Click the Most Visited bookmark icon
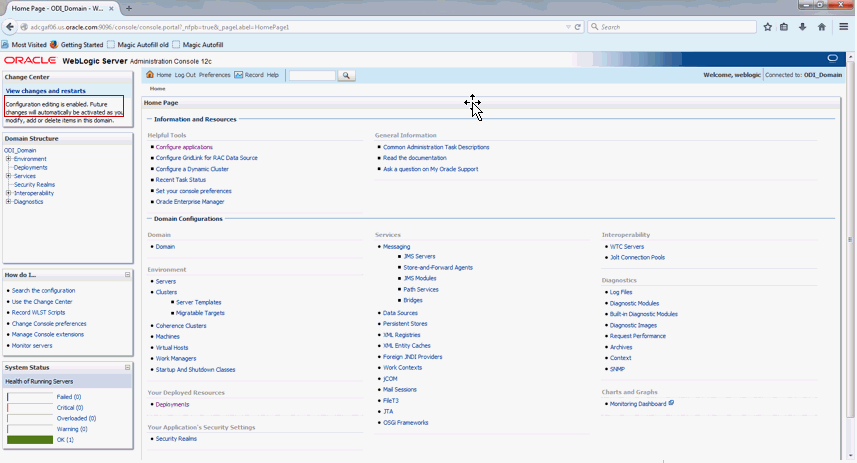This screenshot has width=857, height=463. 5,45
